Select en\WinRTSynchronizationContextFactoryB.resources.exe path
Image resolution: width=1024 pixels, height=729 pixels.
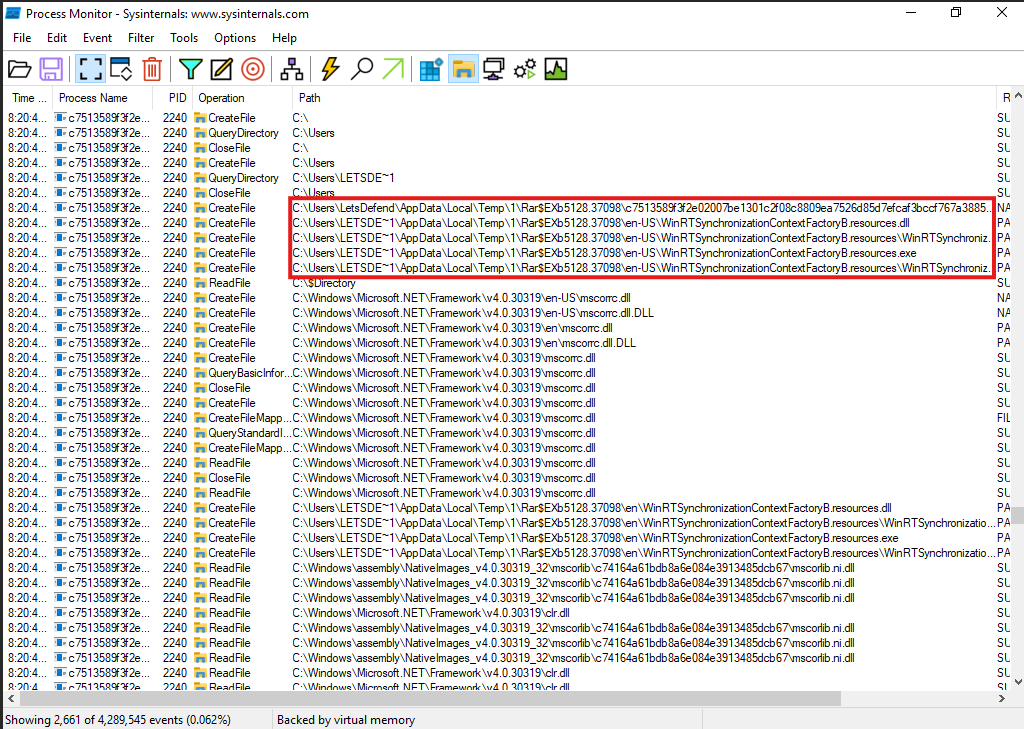coord(596,538)
